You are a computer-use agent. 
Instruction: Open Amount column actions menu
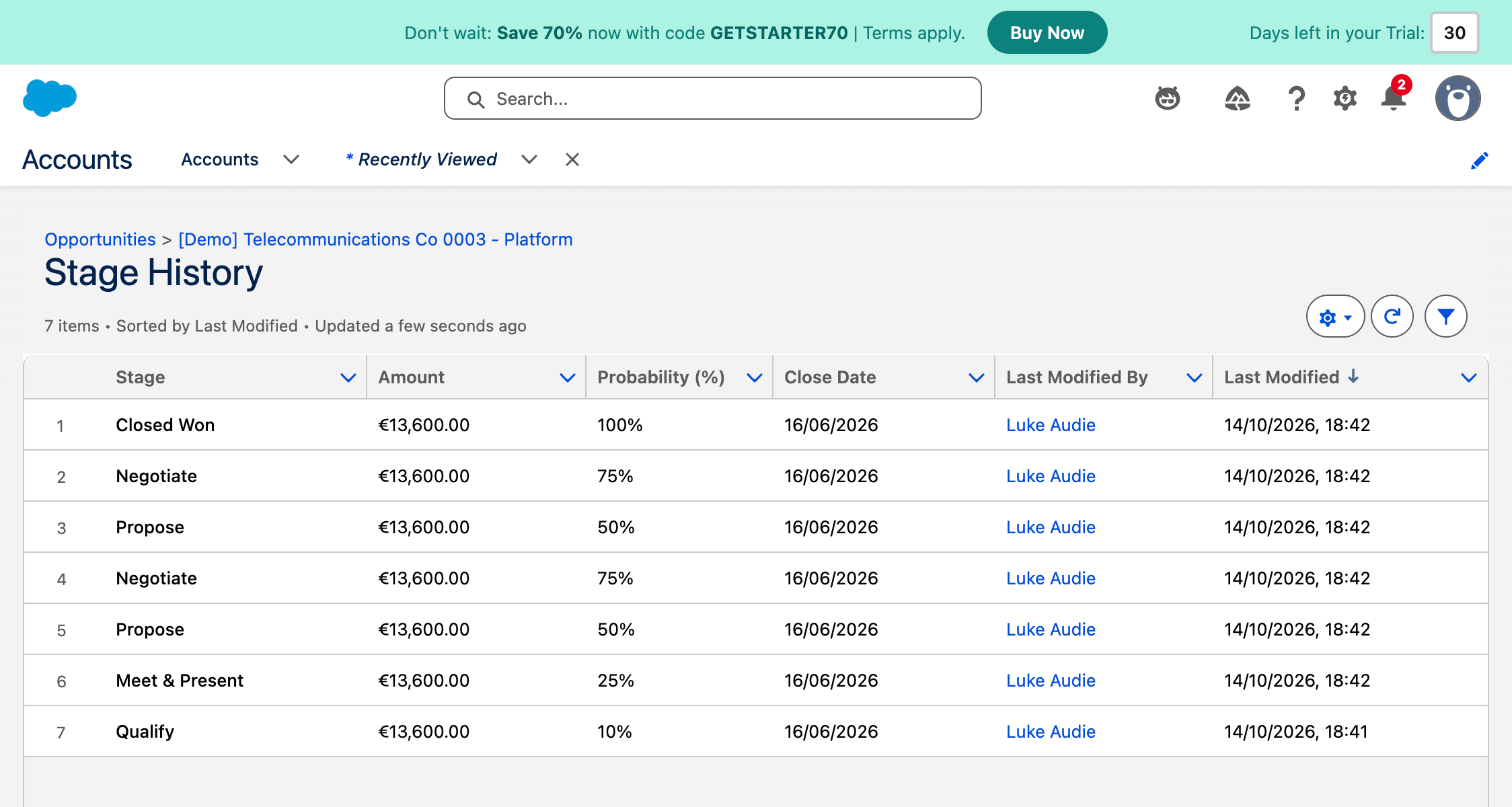click(567, 378)
